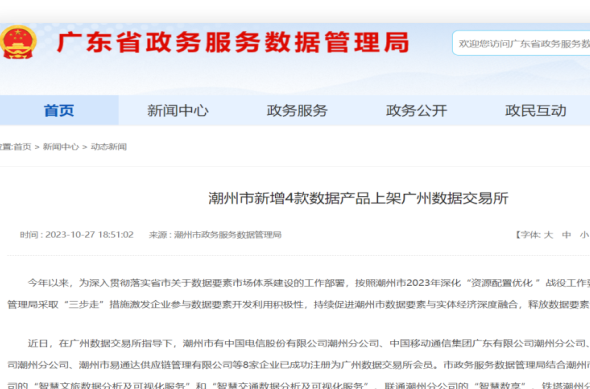Click the national emblem logo
The width and height of the screenshot is (590, 389).
tap(18, 42)
